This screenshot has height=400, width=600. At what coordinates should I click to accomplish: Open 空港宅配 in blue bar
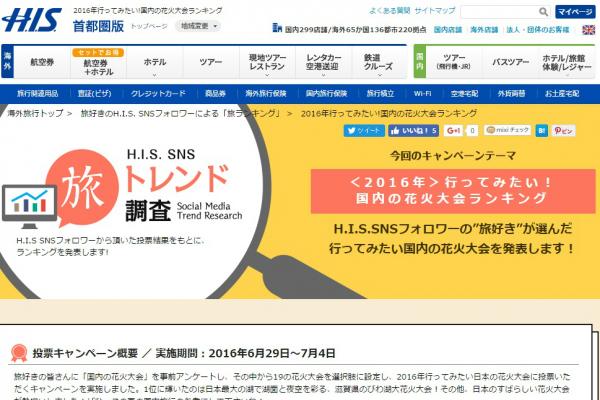(x=464, y=93)
